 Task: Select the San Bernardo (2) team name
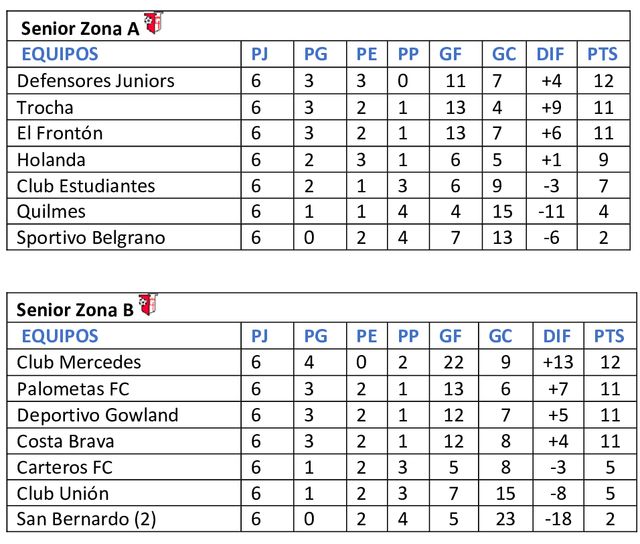[86, 519]
